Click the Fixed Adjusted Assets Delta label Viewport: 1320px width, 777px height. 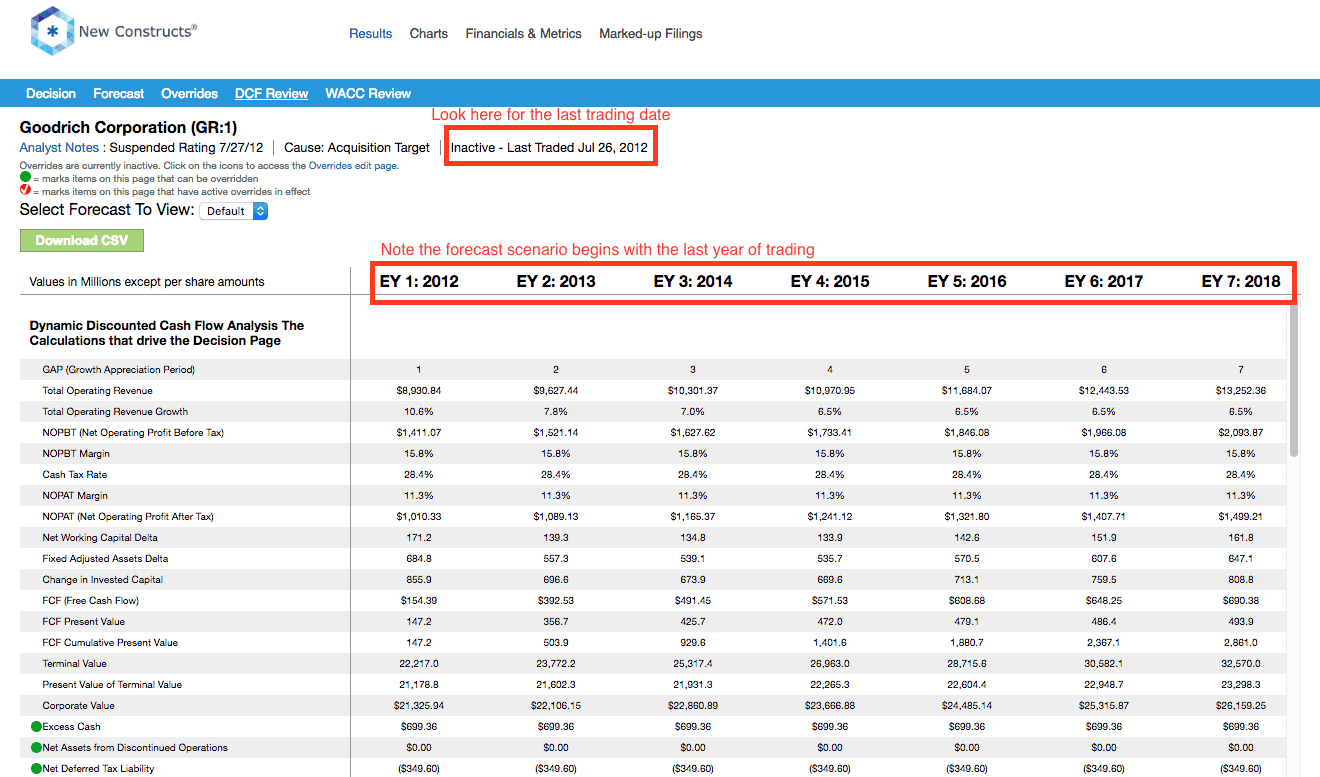click(x=105, y=559)
